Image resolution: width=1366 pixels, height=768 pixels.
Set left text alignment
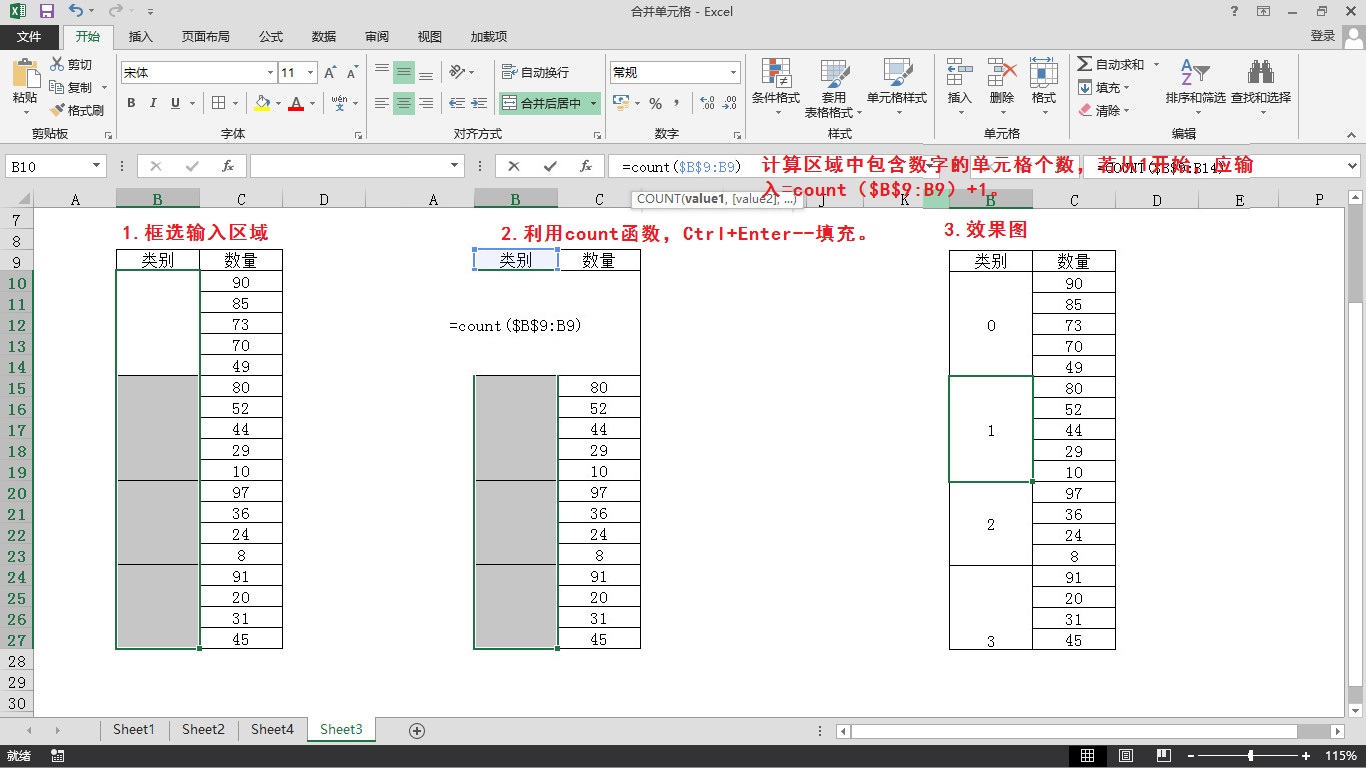pos(381,103)
